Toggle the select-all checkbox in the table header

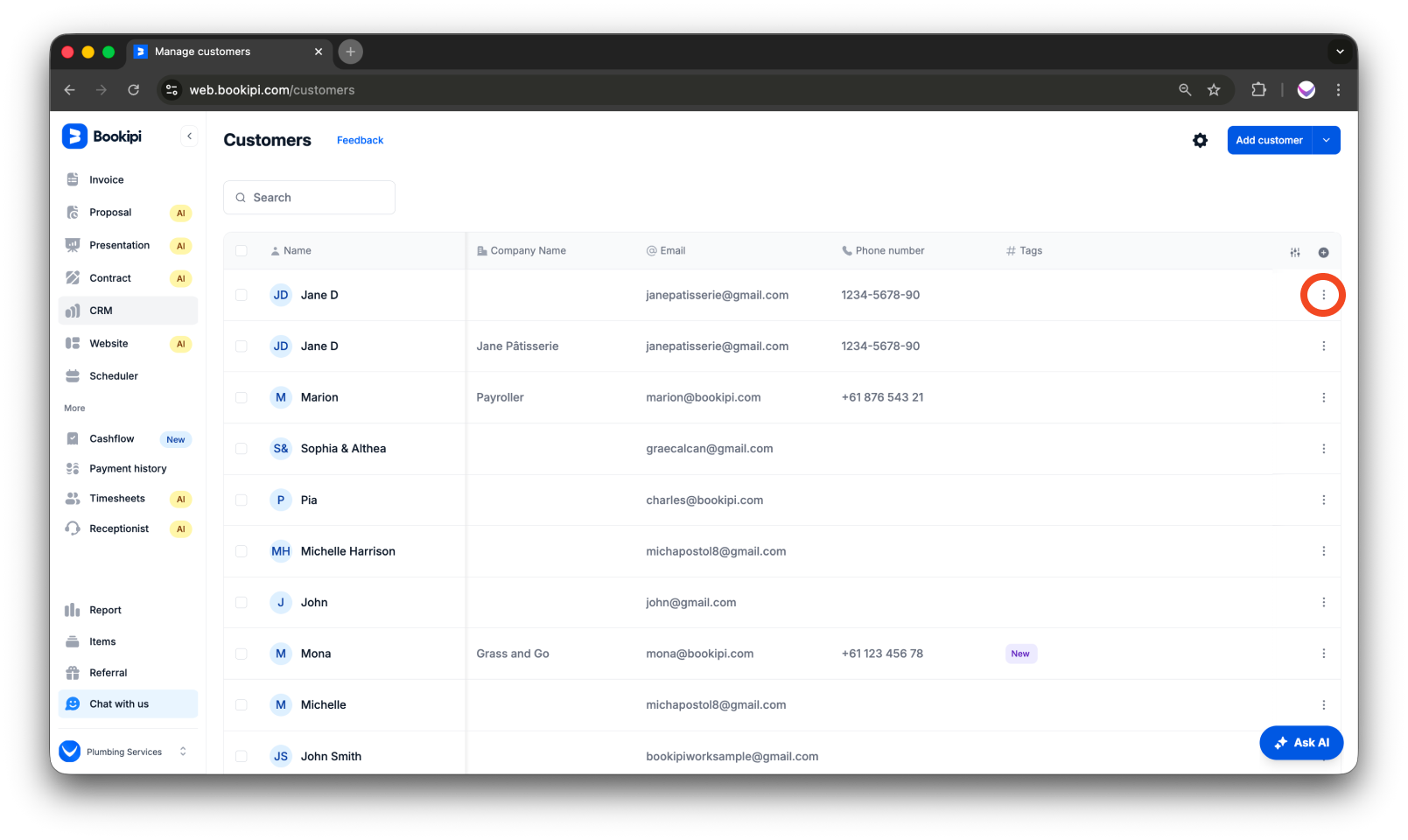[x=242, y=250]
